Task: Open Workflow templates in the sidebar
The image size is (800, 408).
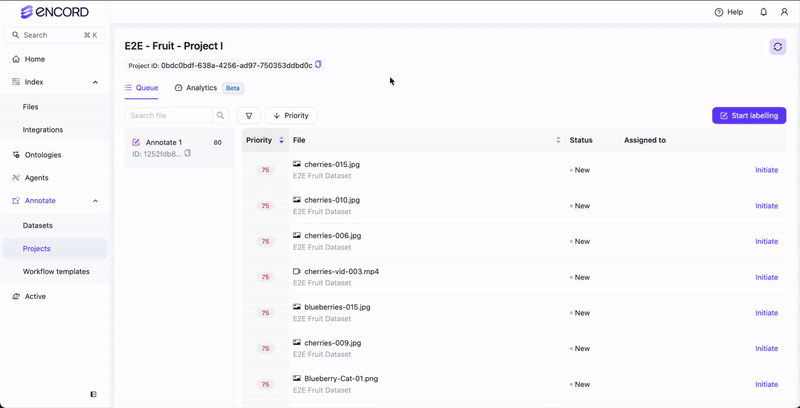Action: tap(55, 272)
